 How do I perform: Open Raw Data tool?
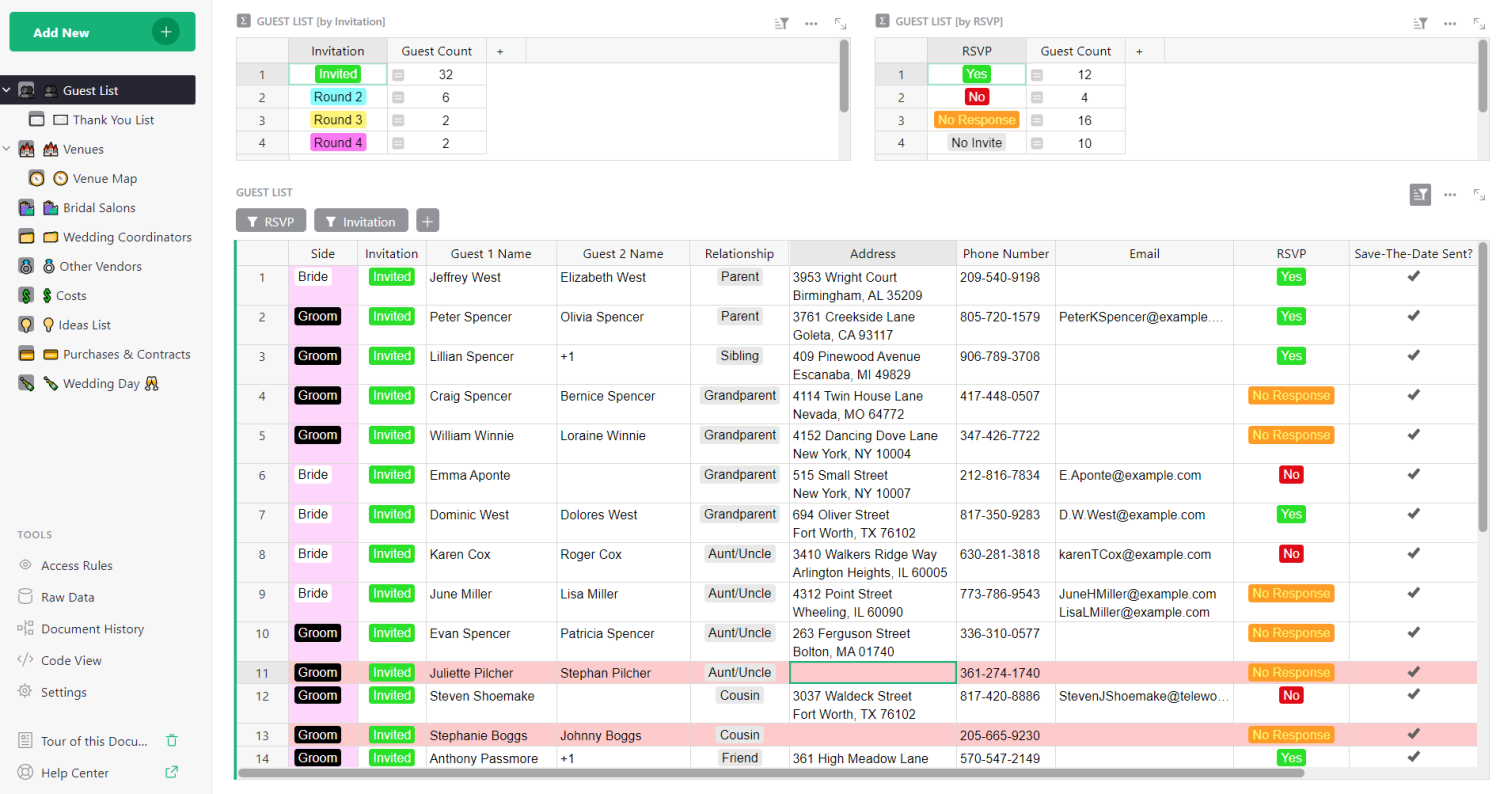[68, 597]
